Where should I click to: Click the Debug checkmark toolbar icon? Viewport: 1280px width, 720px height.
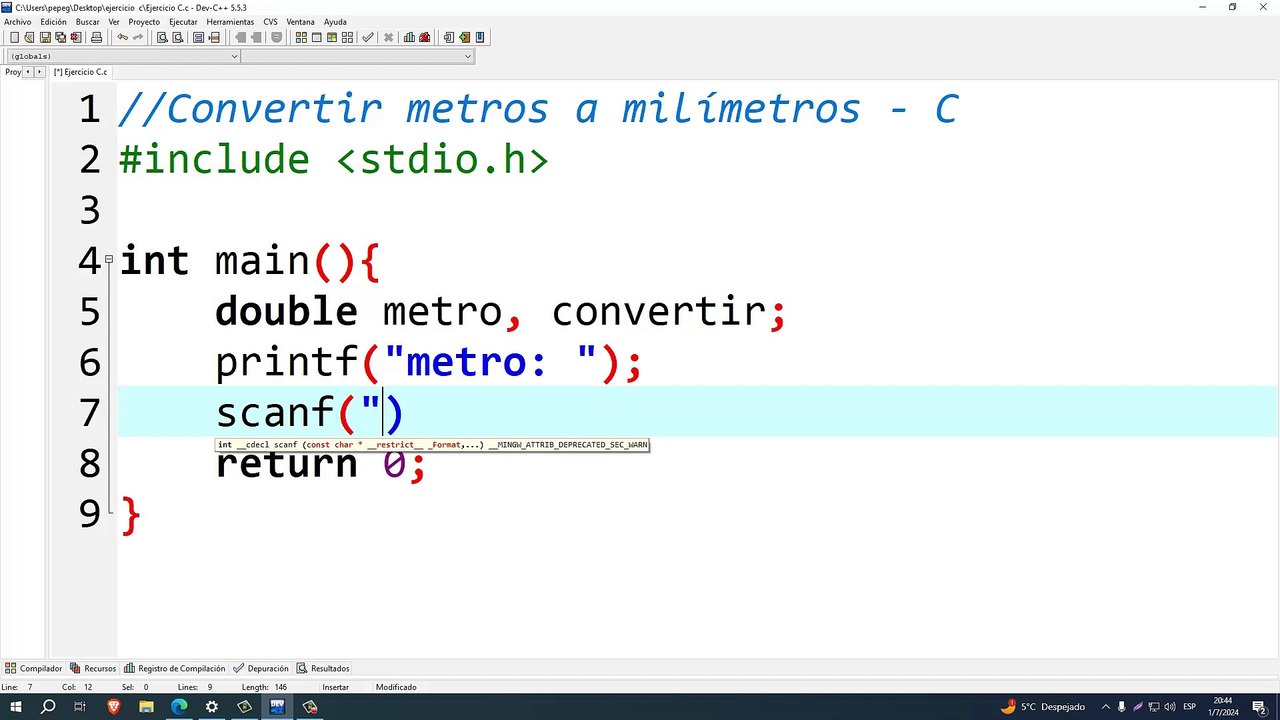pos(368,38)
